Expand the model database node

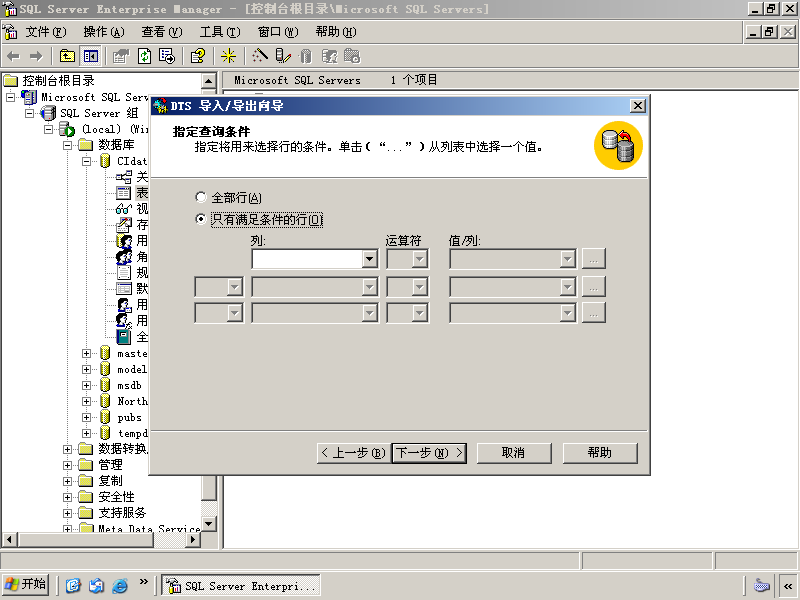coord(86,369)
